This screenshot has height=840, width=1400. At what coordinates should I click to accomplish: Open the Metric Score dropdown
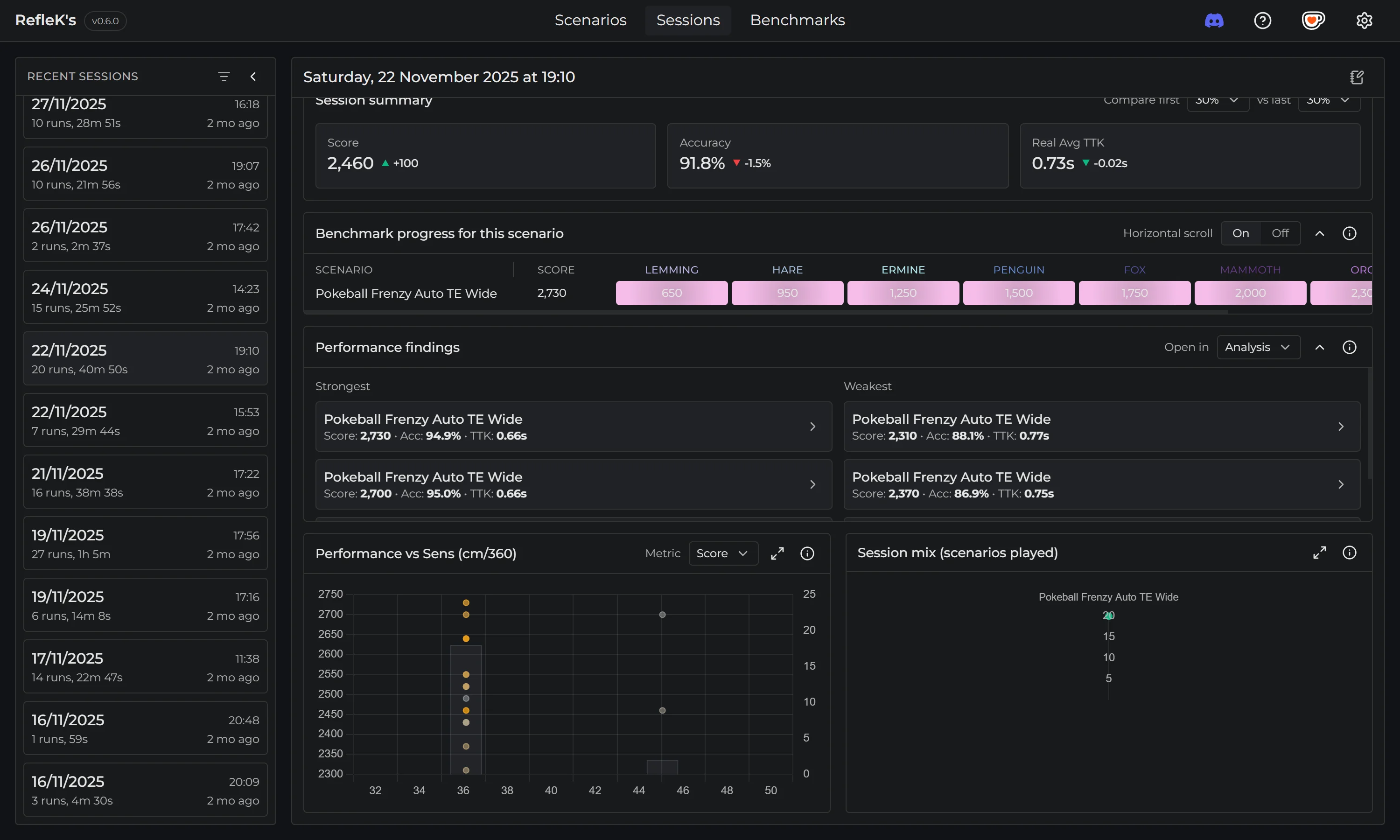tap(723, 553)
